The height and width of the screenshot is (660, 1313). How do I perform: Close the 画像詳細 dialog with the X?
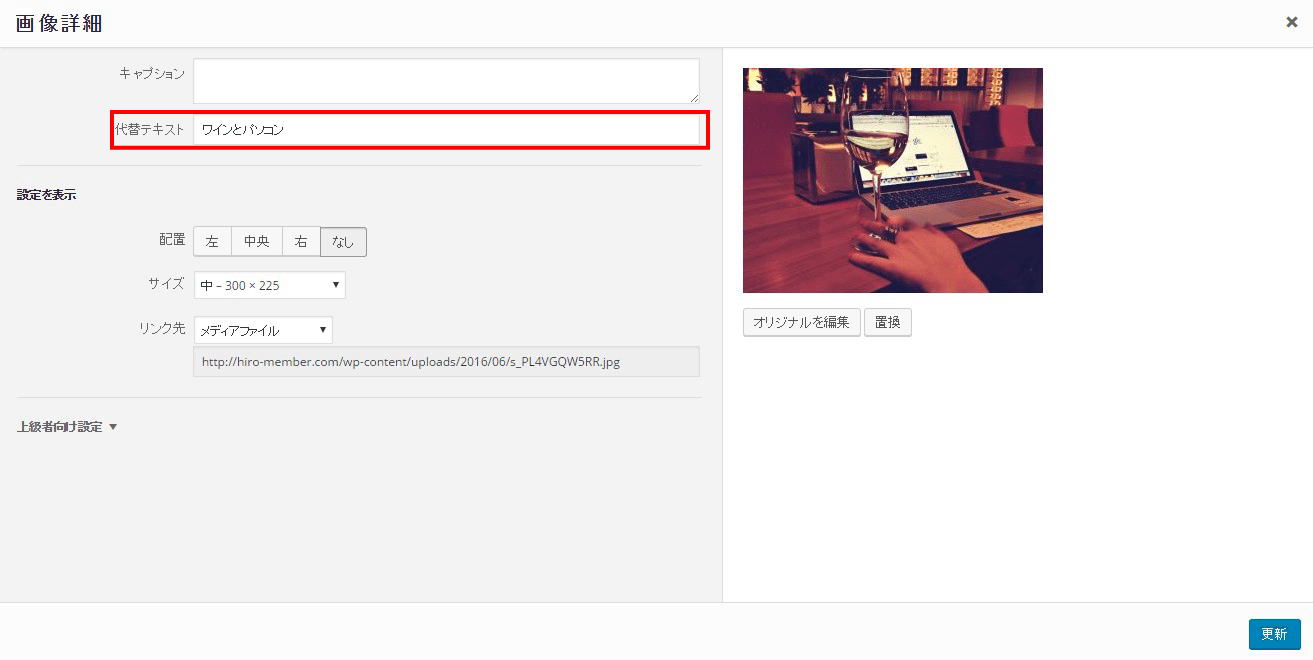(1291, 22)
